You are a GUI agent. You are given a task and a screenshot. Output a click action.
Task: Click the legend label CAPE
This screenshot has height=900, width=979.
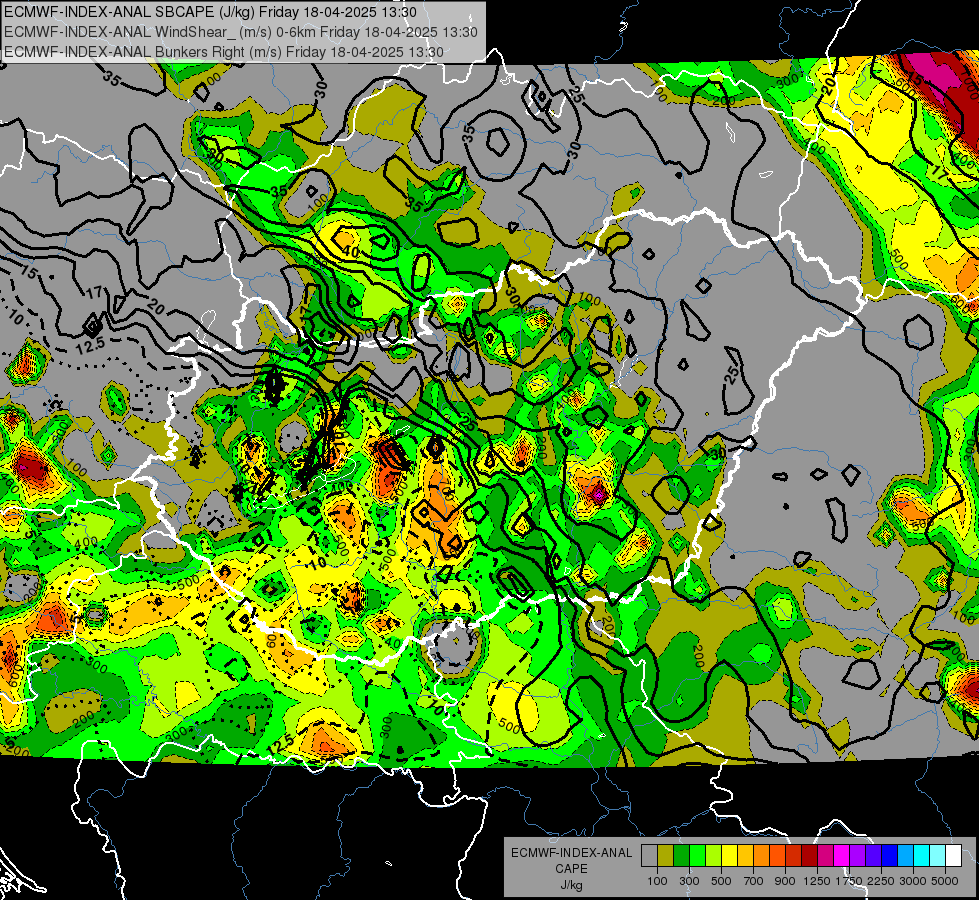click(x=571, y=869)
